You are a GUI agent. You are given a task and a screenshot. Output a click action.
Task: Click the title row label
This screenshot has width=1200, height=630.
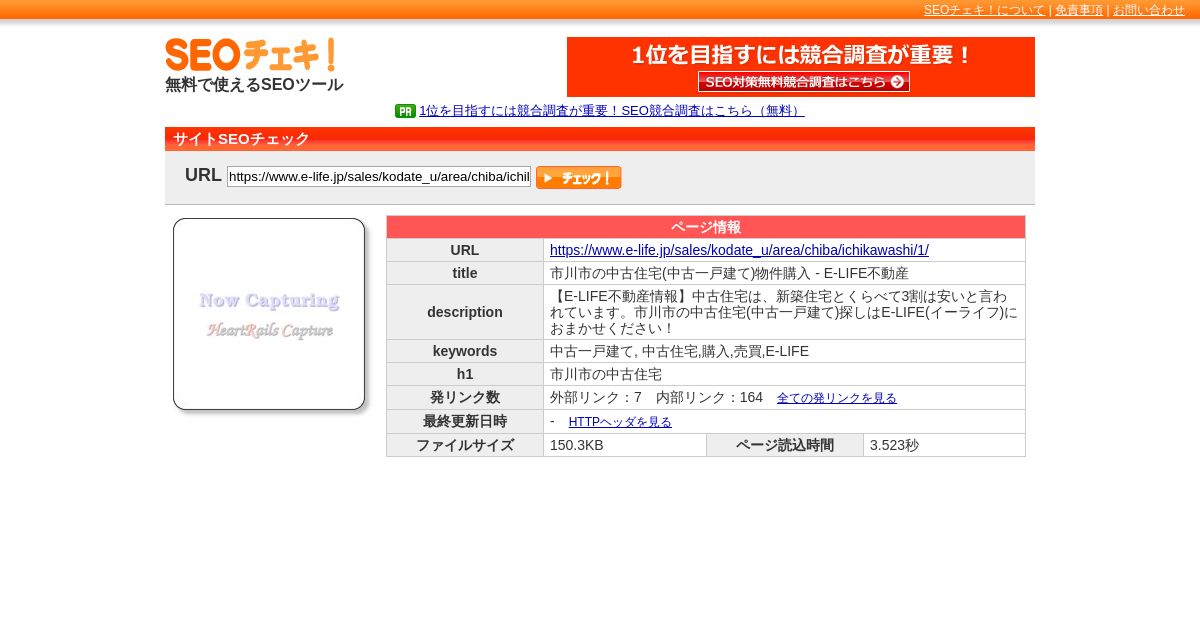(x=465, y=273)
